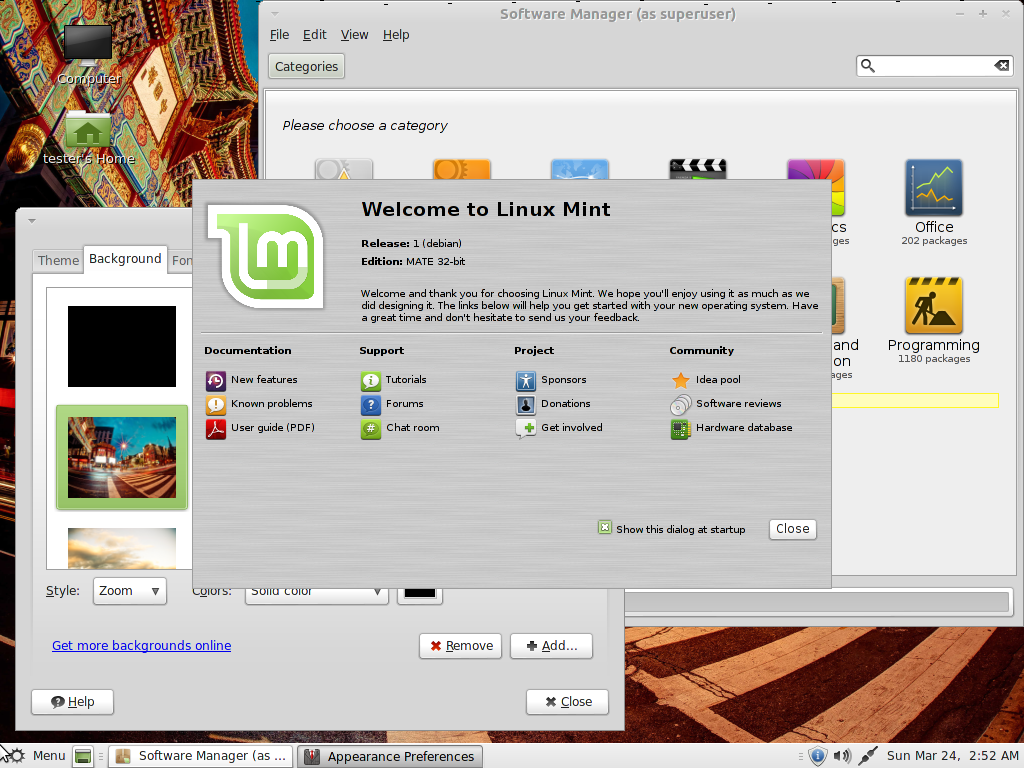Open the Style Zoom dropdown

point(129,591)
